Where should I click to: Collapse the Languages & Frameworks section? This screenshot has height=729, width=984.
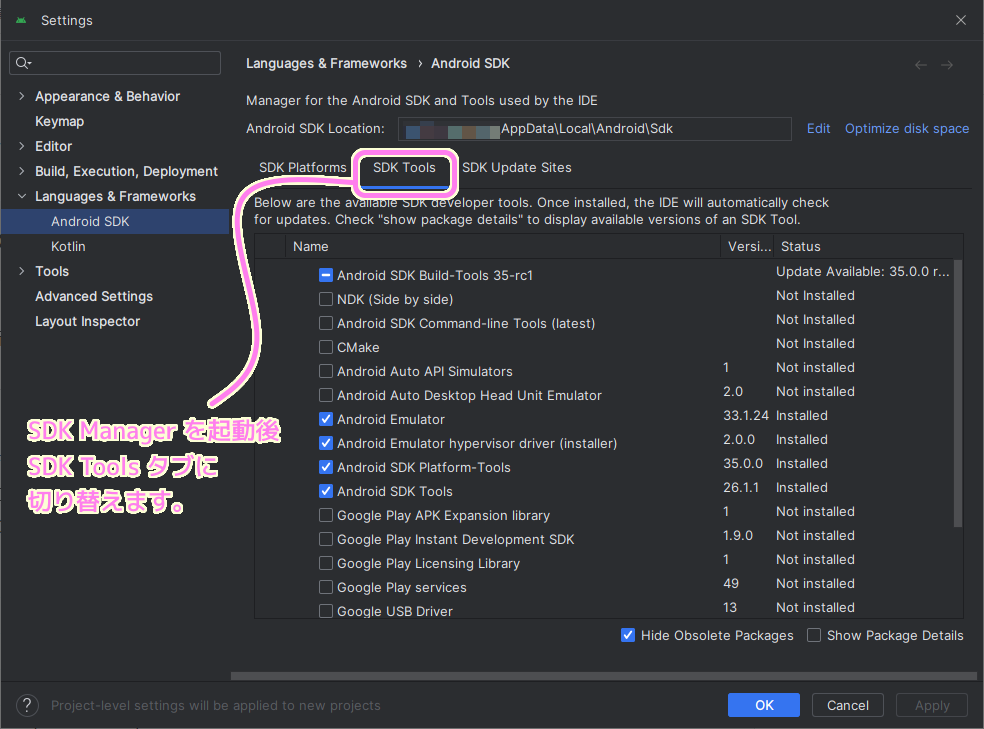click(22, 196)
